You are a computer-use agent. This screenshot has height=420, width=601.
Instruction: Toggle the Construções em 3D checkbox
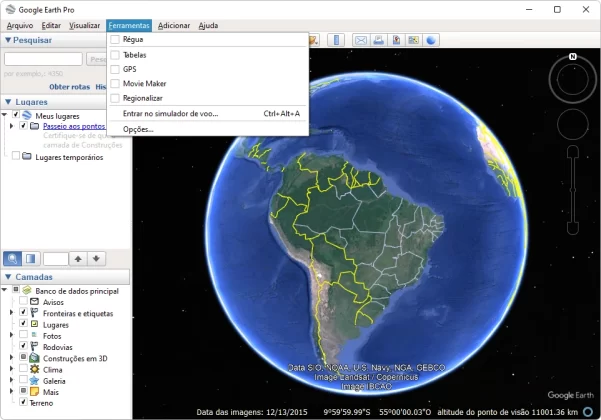(23, 357)
